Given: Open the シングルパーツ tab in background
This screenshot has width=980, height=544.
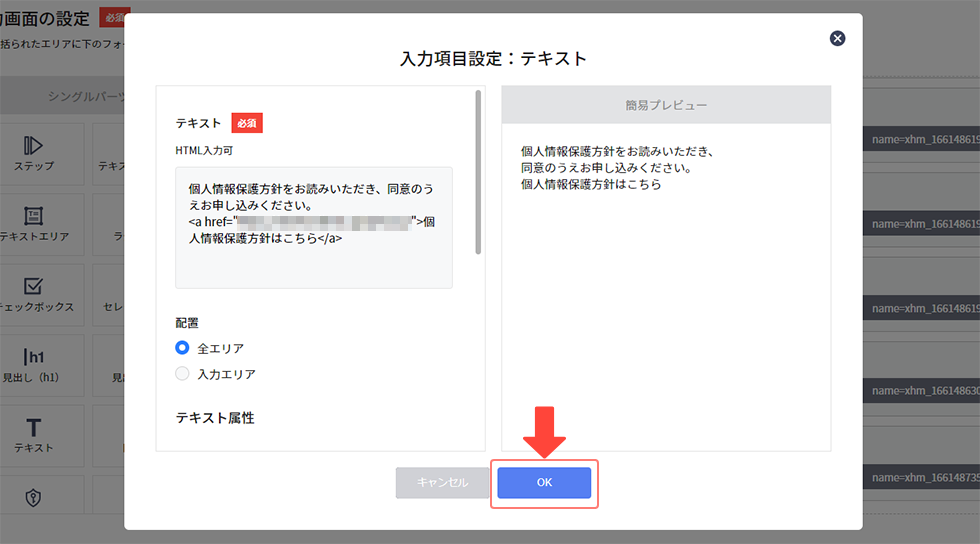Looking at the screenshot, I should [86, 96].
